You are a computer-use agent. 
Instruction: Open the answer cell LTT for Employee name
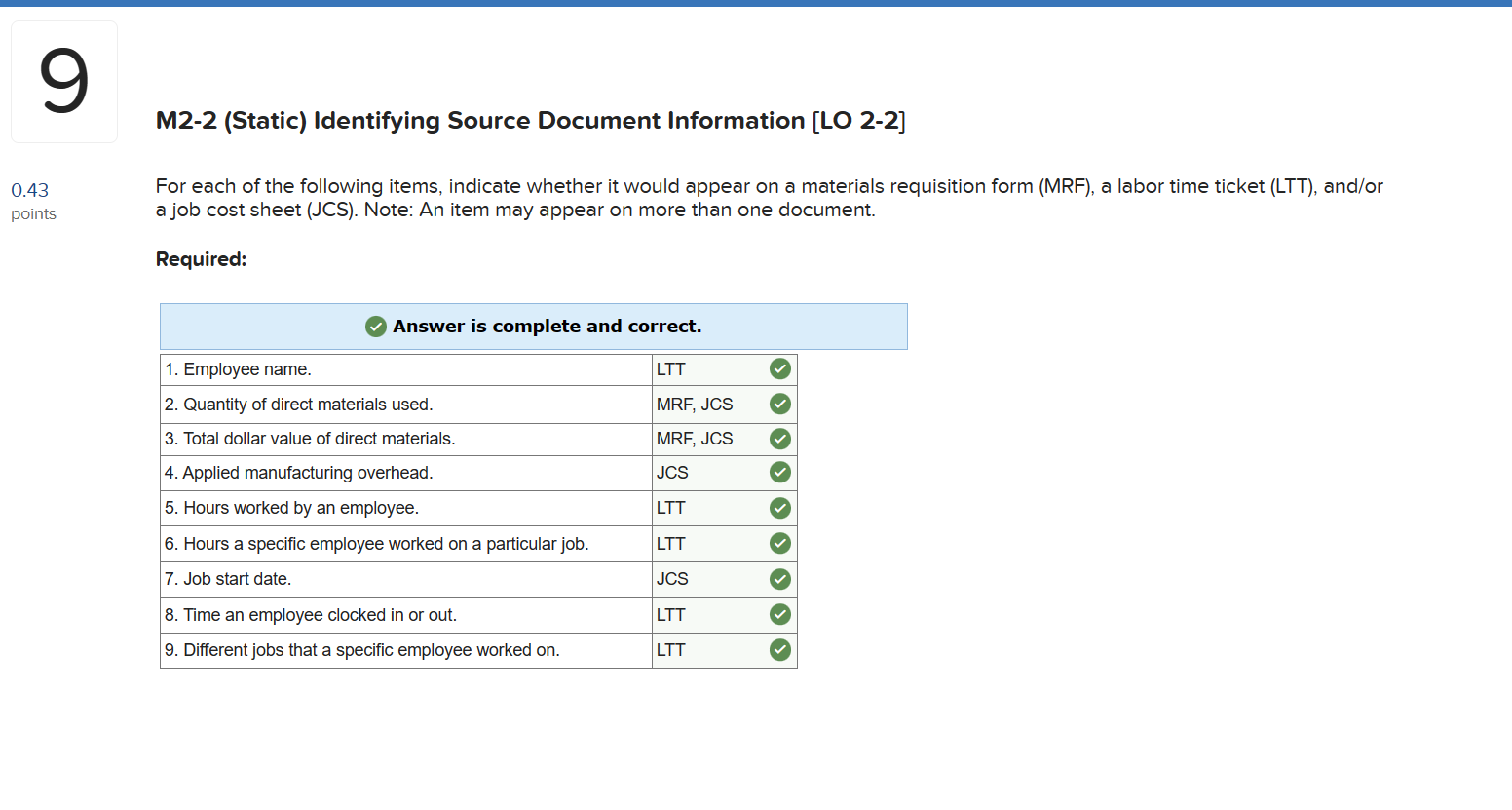pos(725,369)
